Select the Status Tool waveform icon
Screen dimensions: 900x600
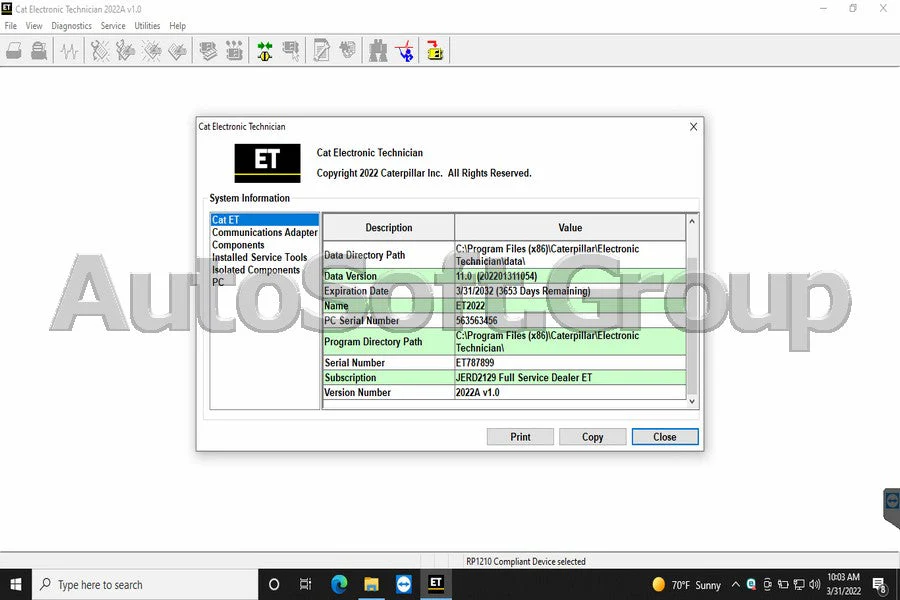68,50
